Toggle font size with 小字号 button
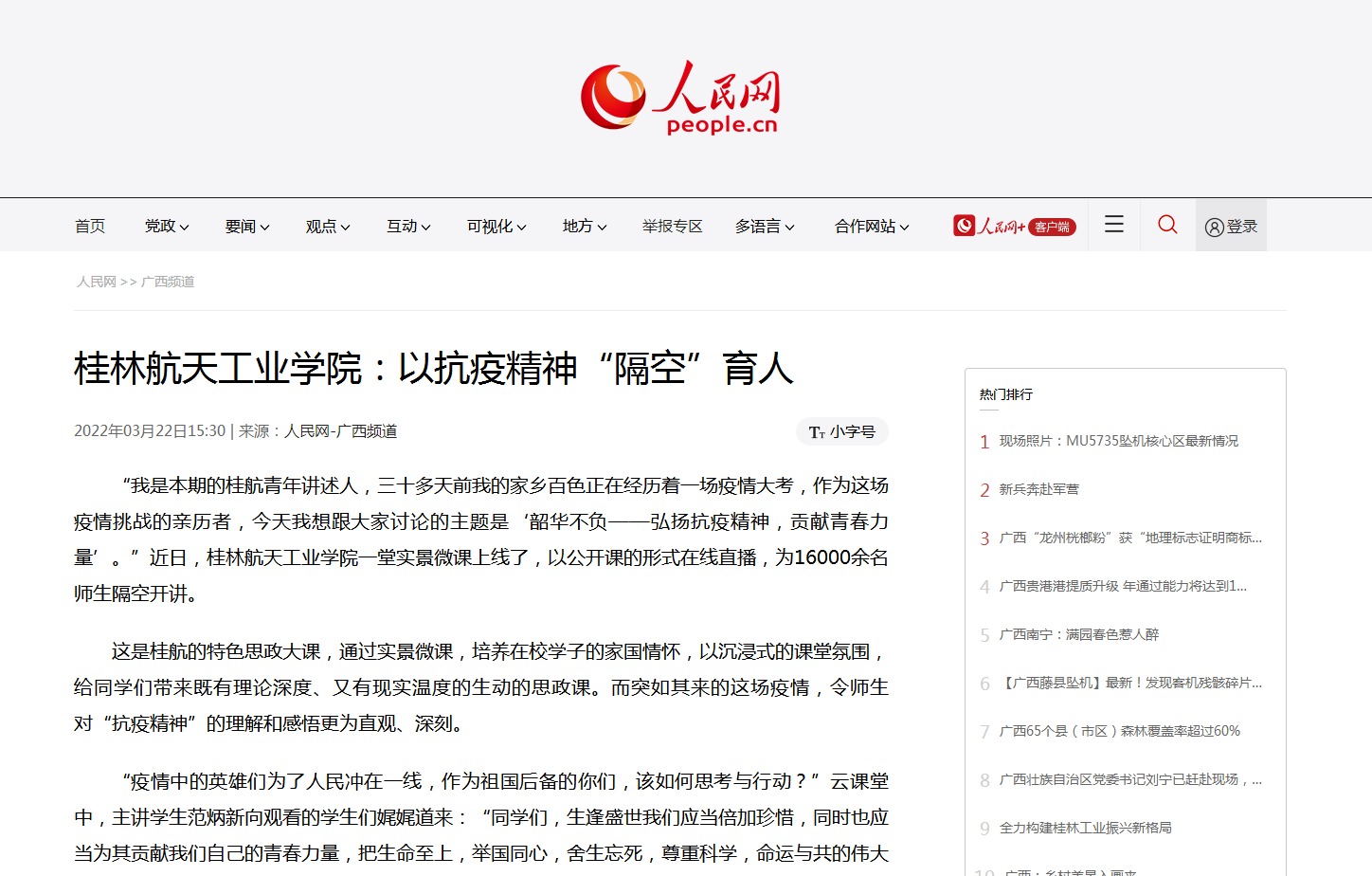Image resolution: width=1372 pixels, height=876 pixels. click(841, 431)
